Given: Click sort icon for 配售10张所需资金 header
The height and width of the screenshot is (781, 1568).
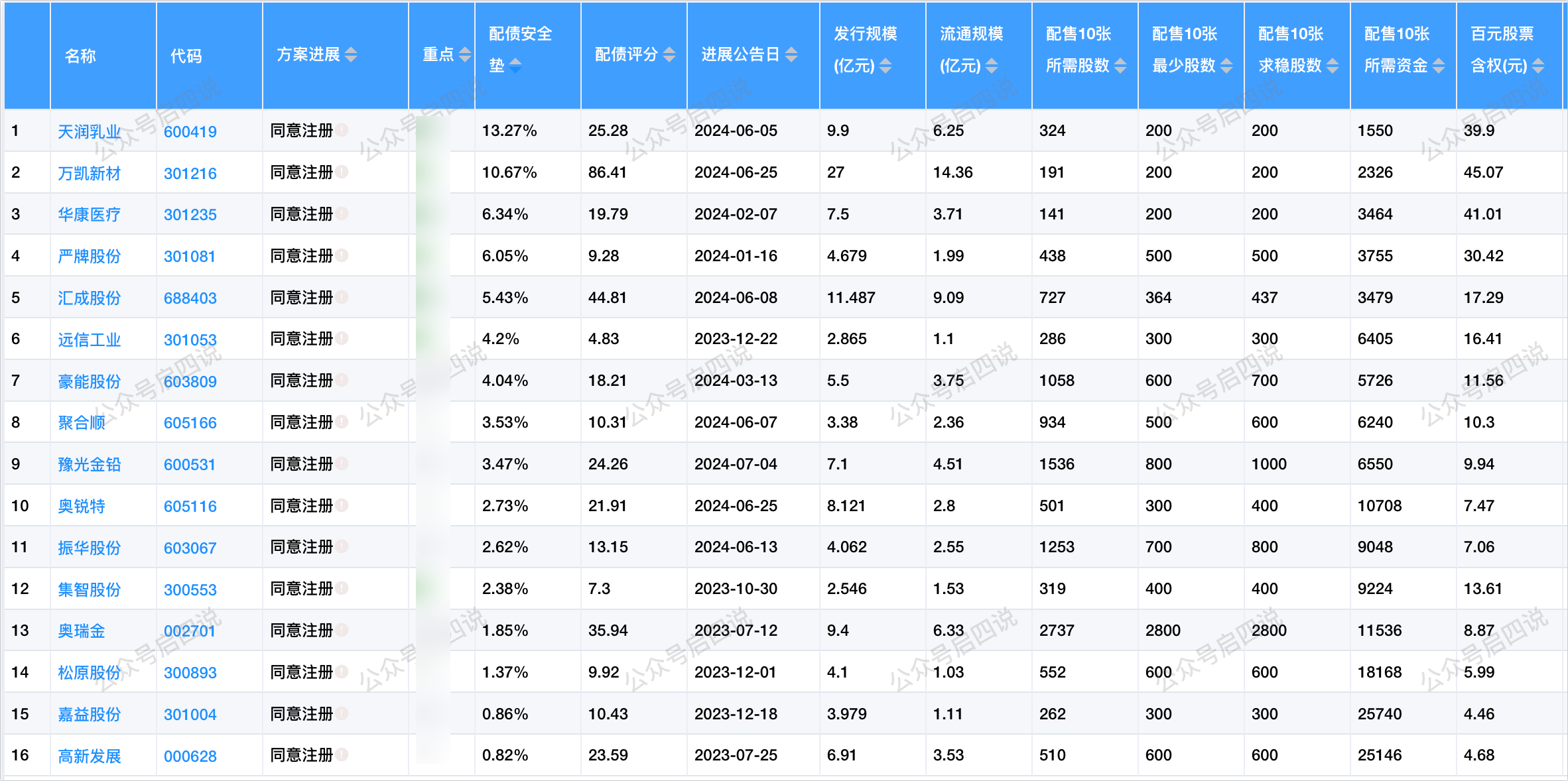Looking at the screenshot, I should pos(1439,66).
